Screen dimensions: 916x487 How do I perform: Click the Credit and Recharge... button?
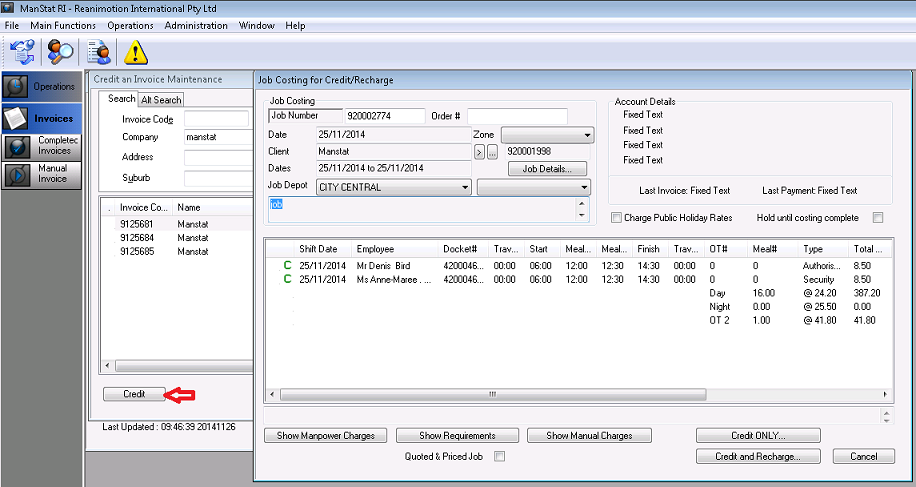pos(758,457)
